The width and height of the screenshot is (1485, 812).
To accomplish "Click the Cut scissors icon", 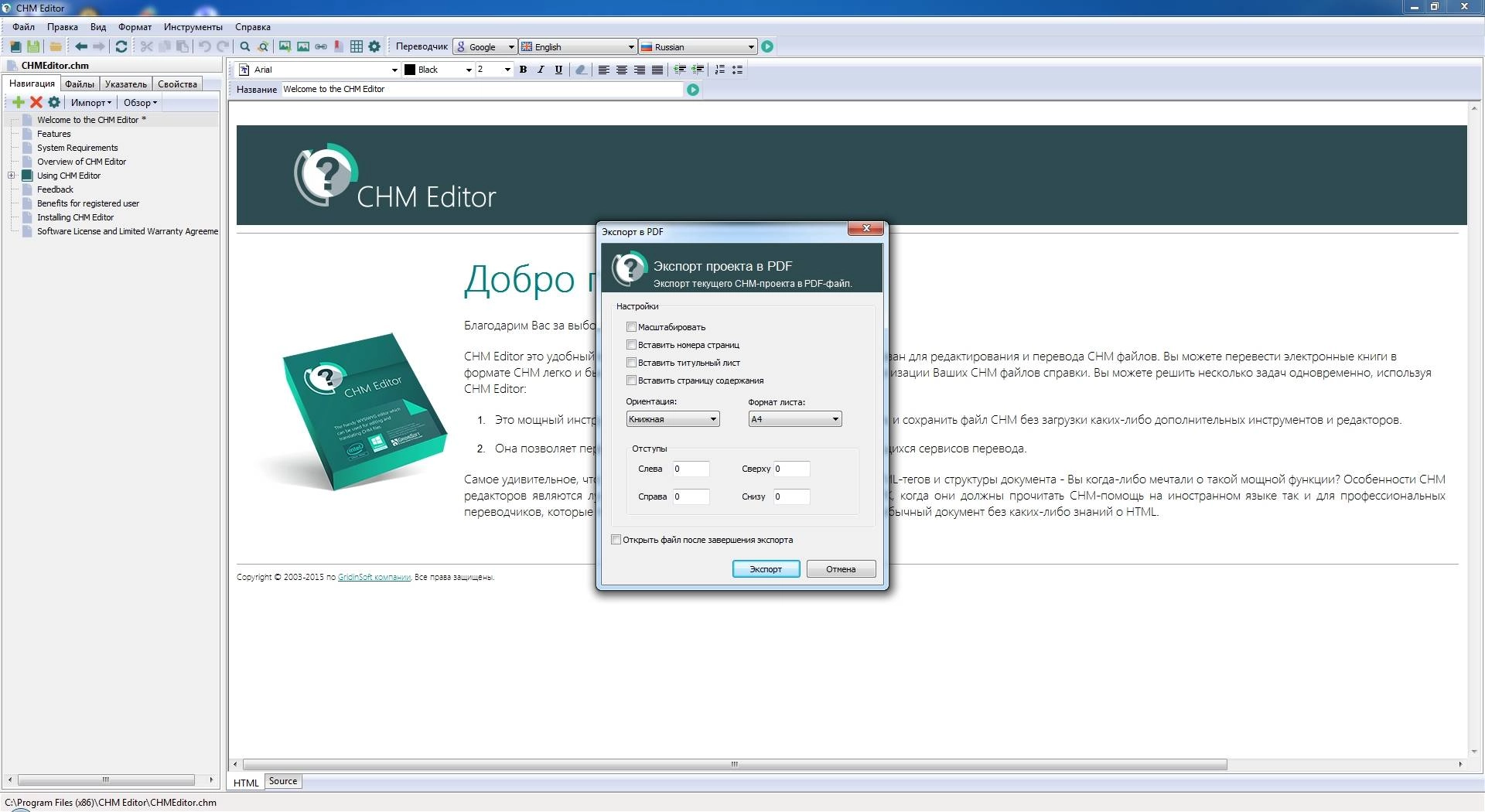I will 146,46.
